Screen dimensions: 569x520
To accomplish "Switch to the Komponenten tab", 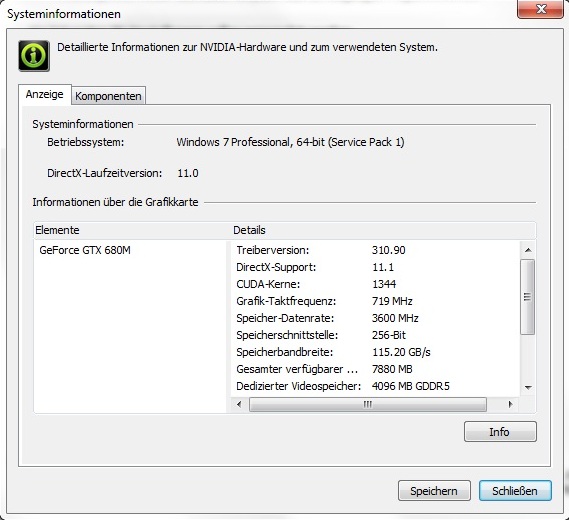I will click(108, 96).
